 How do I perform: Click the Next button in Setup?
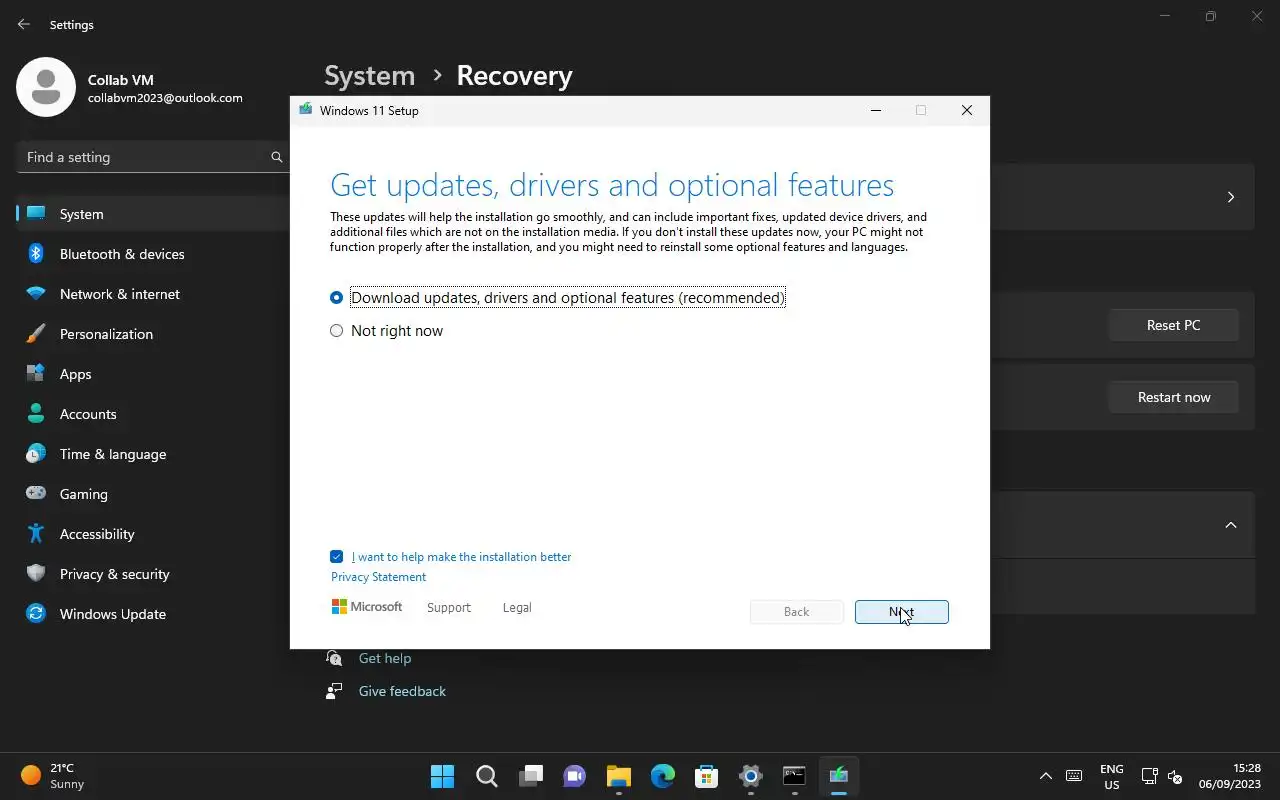click(x=901, y=612)
